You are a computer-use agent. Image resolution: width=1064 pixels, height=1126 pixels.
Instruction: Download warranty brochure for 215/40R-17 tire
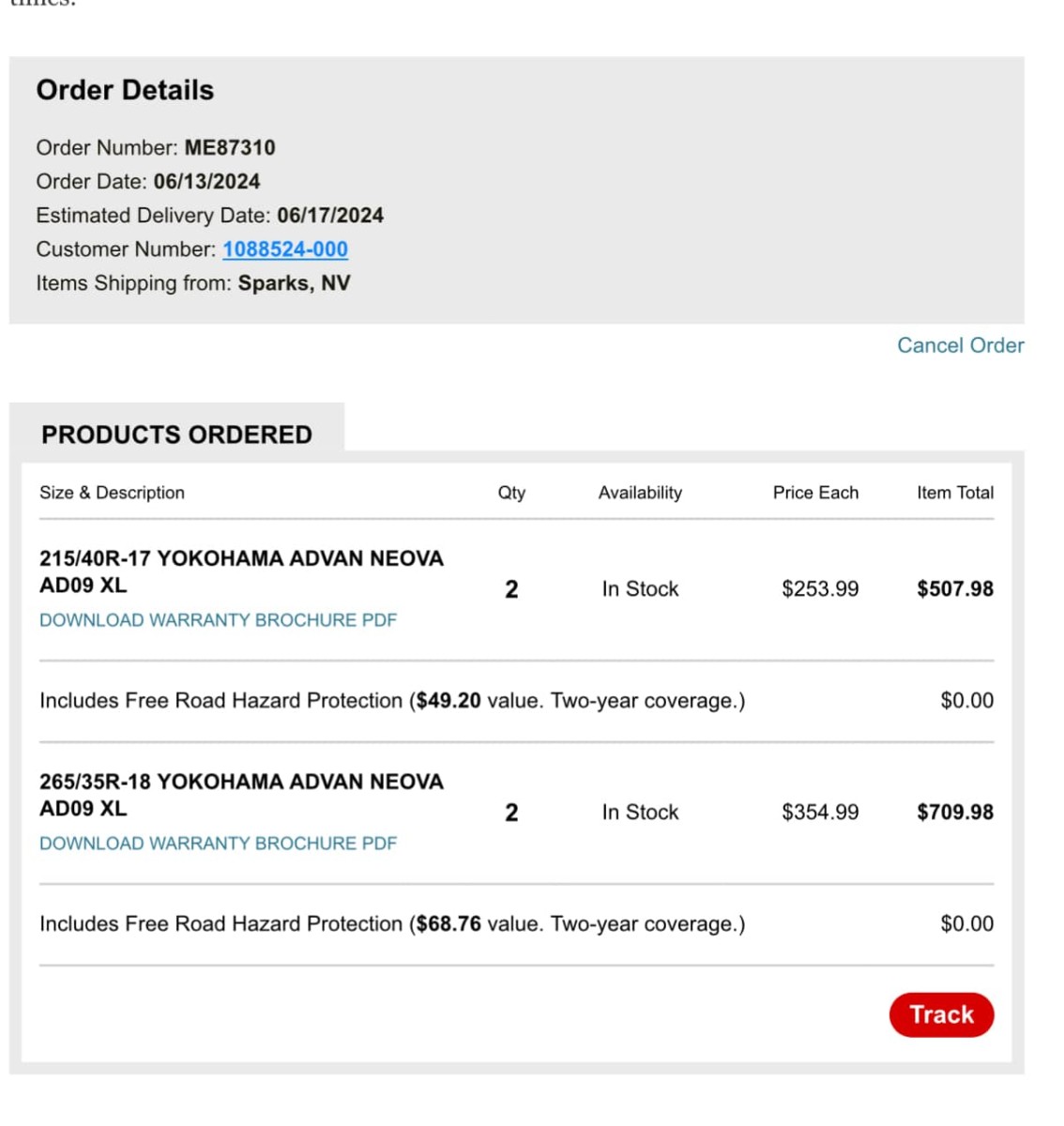218,620
